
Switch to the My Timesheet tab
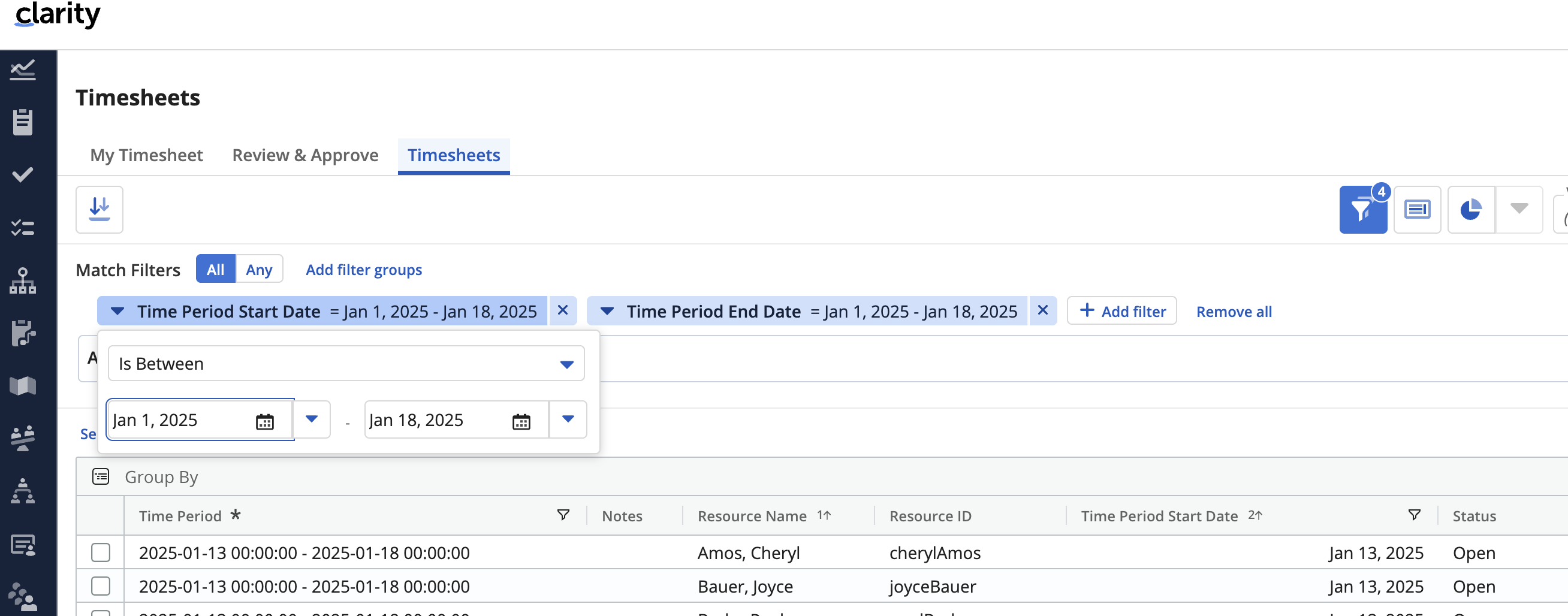coord(146,155)
